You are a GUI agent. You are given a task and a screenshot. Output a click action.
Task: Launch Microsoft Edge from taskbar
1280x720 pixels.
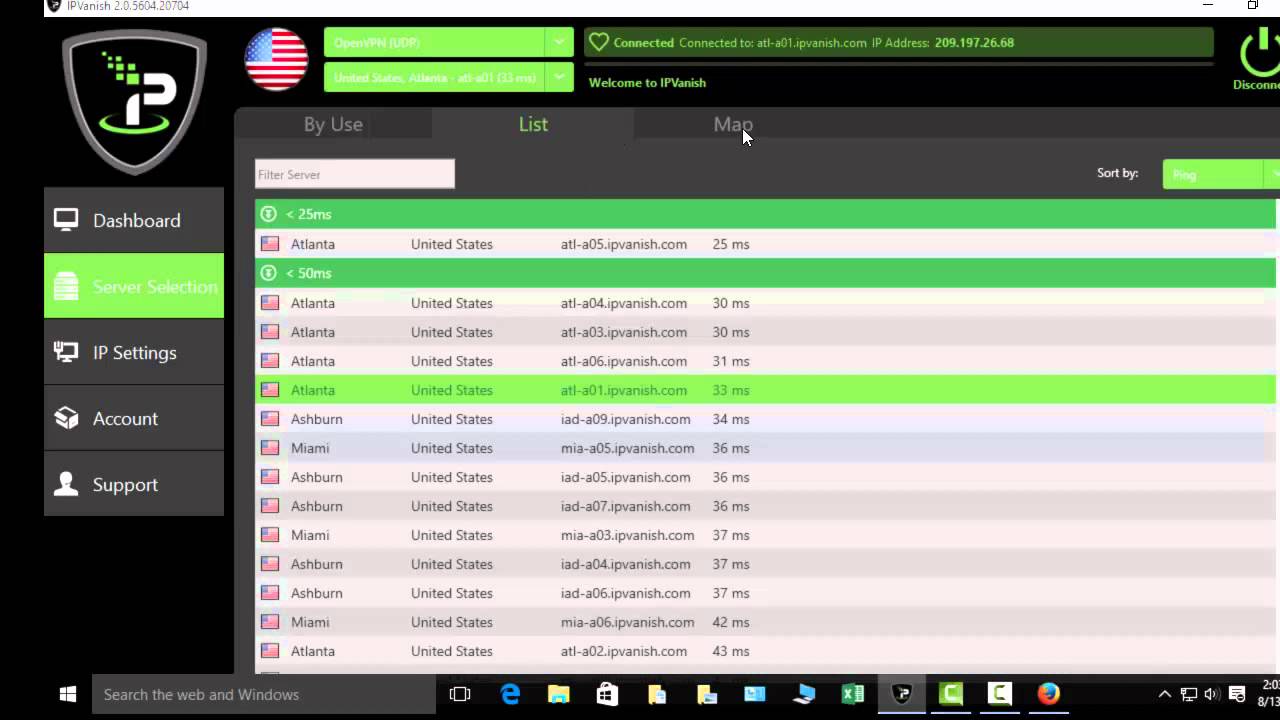click(510, 694)
